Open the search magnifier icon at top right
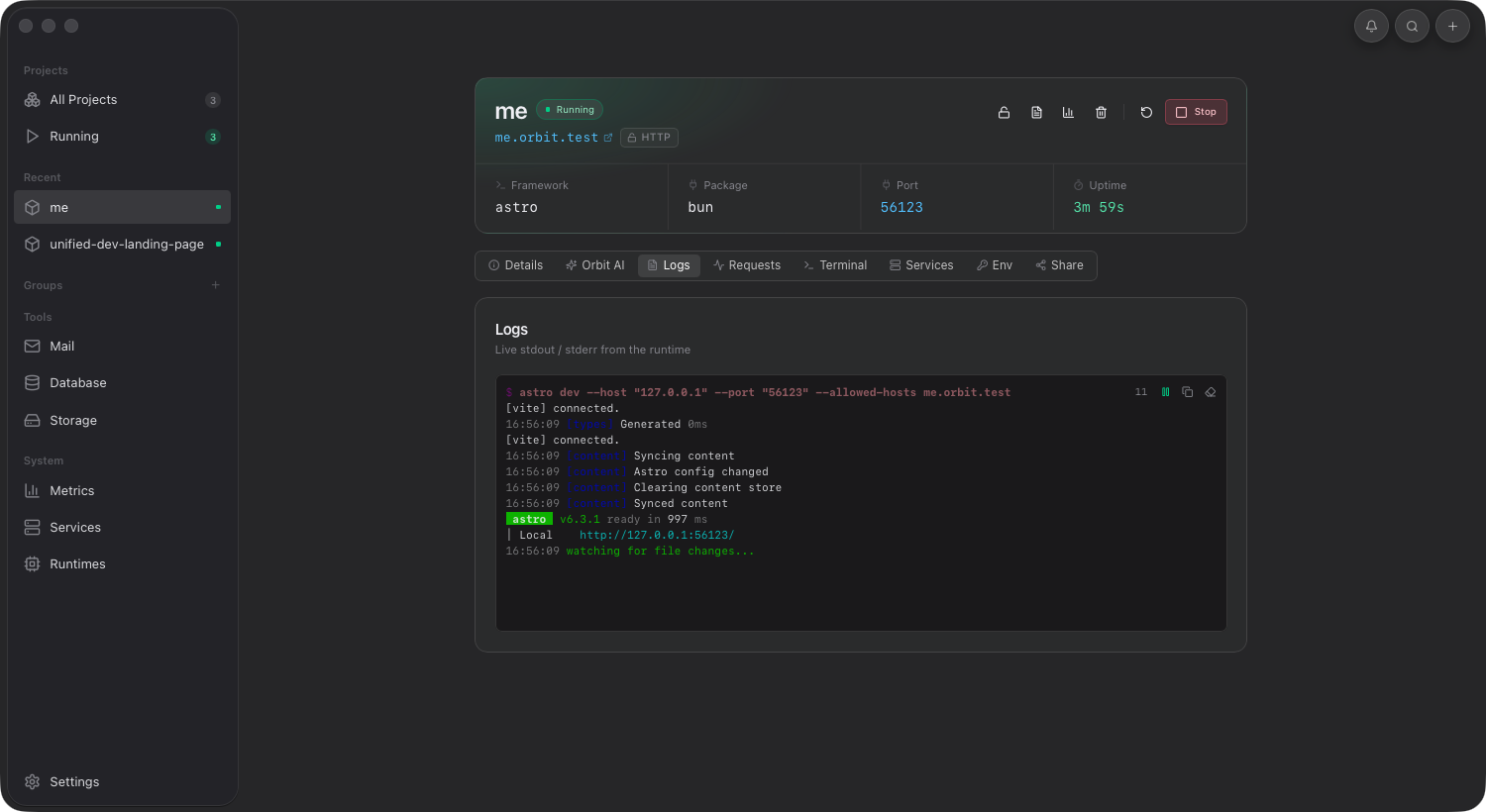This screenshot has width=1486, height=812. click(1412, 26)
